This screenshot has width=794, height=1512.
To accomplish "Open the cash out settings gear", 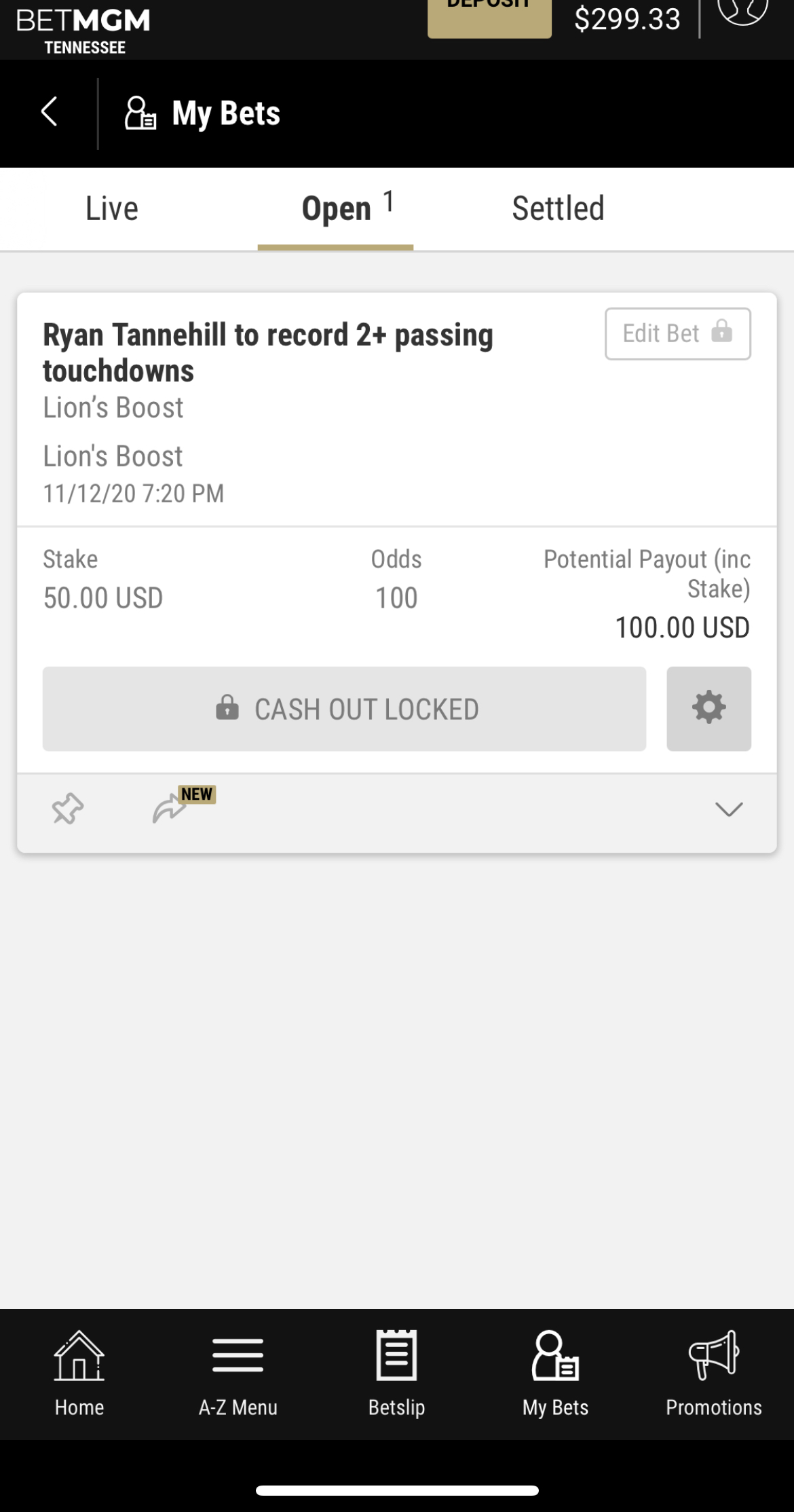I will pyautogui.click(x=708, y=708).
